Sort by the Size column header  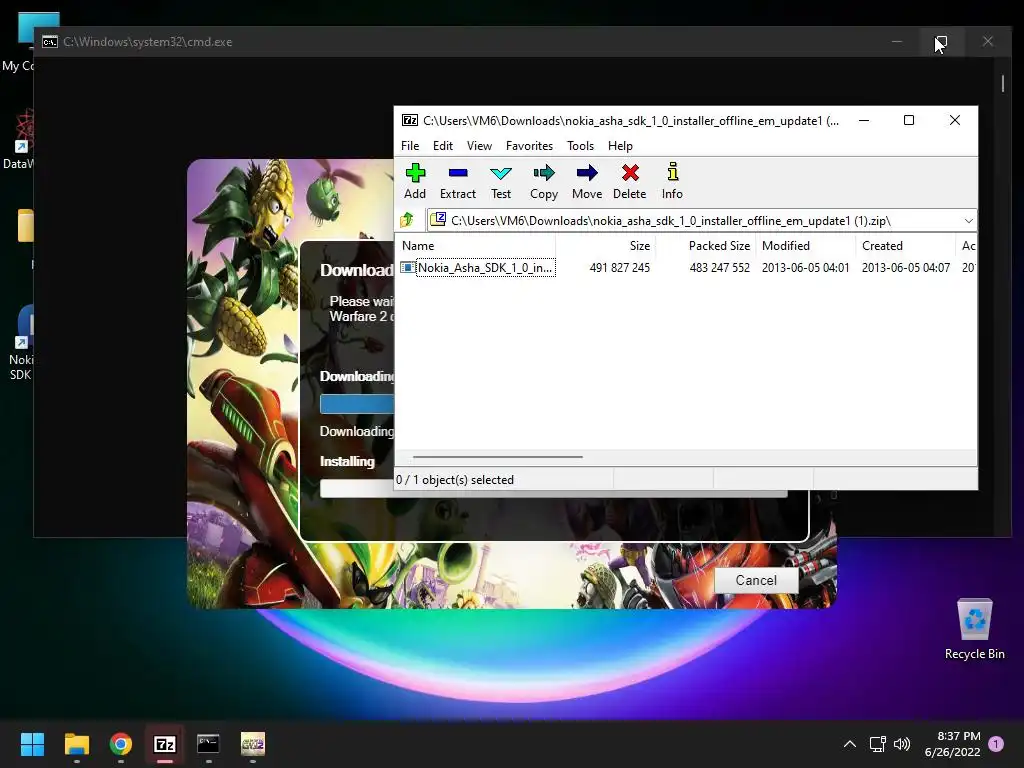tap(605, 246)
